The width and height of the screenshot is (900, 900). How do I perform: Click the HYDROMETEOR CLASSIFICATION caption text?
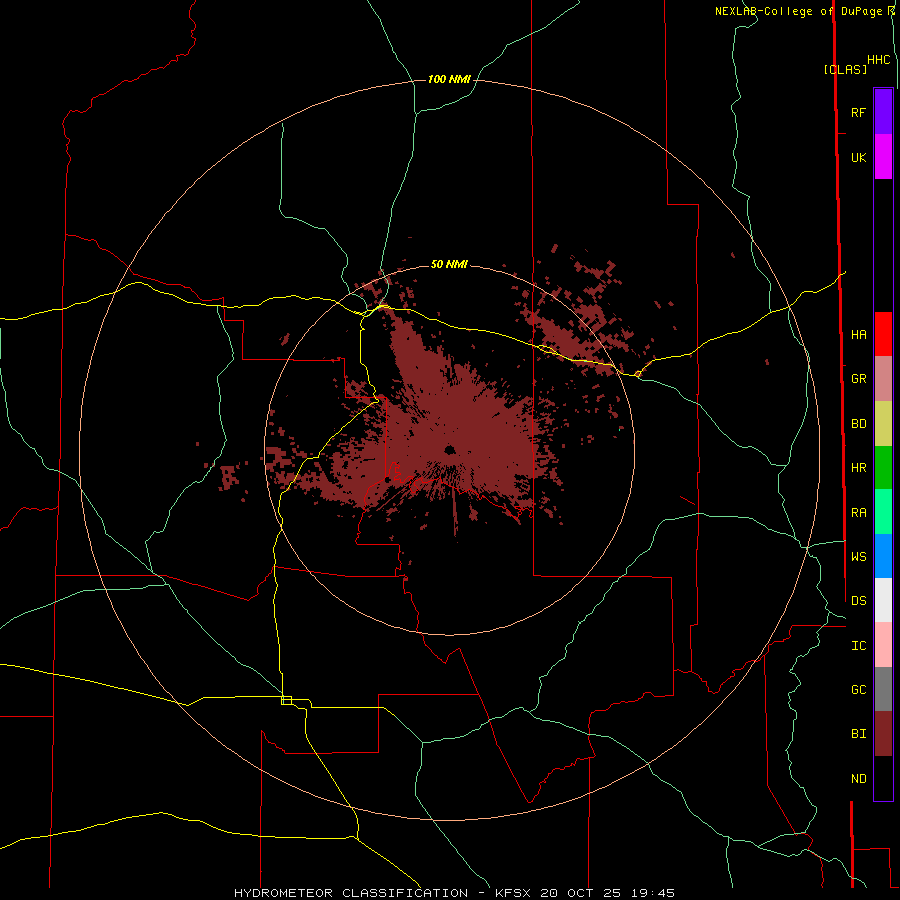(x=351, y=893)
